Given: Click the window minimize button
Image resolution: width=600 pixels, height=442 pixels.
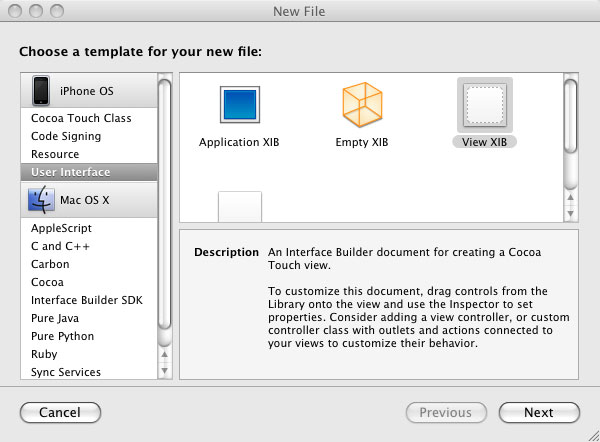Looking at the screenshot, I should click(x=36, y=11).
